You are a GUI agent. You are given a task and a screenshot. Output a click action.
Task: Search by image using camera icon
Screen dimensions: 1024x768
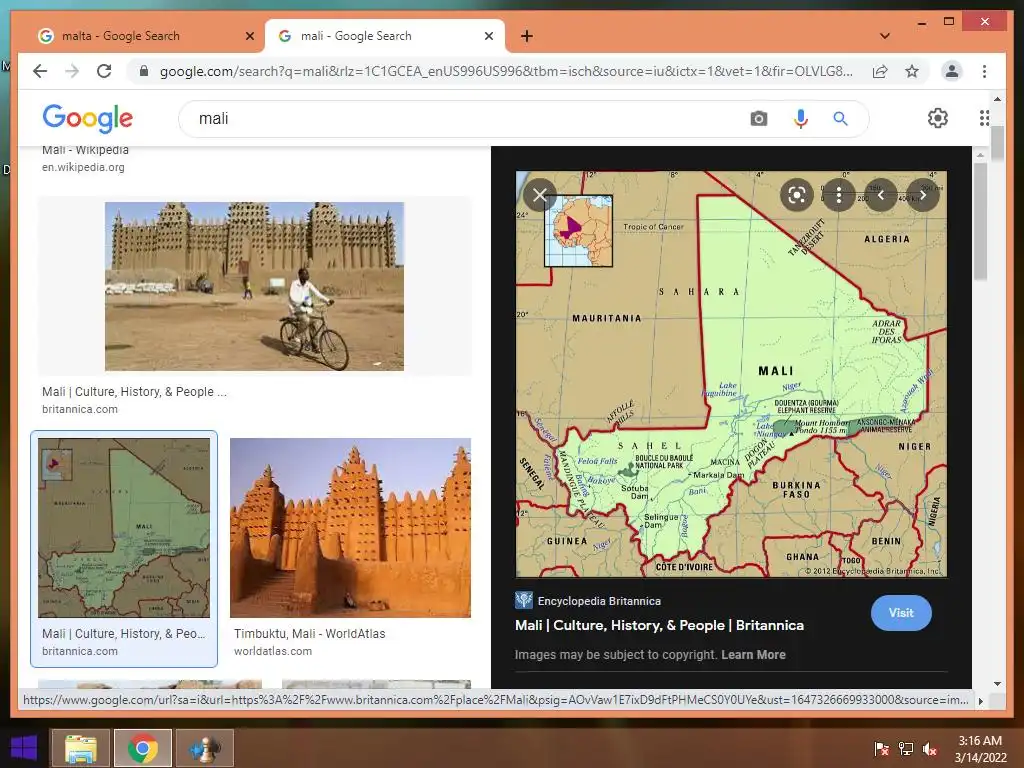[x=758, y=119]
